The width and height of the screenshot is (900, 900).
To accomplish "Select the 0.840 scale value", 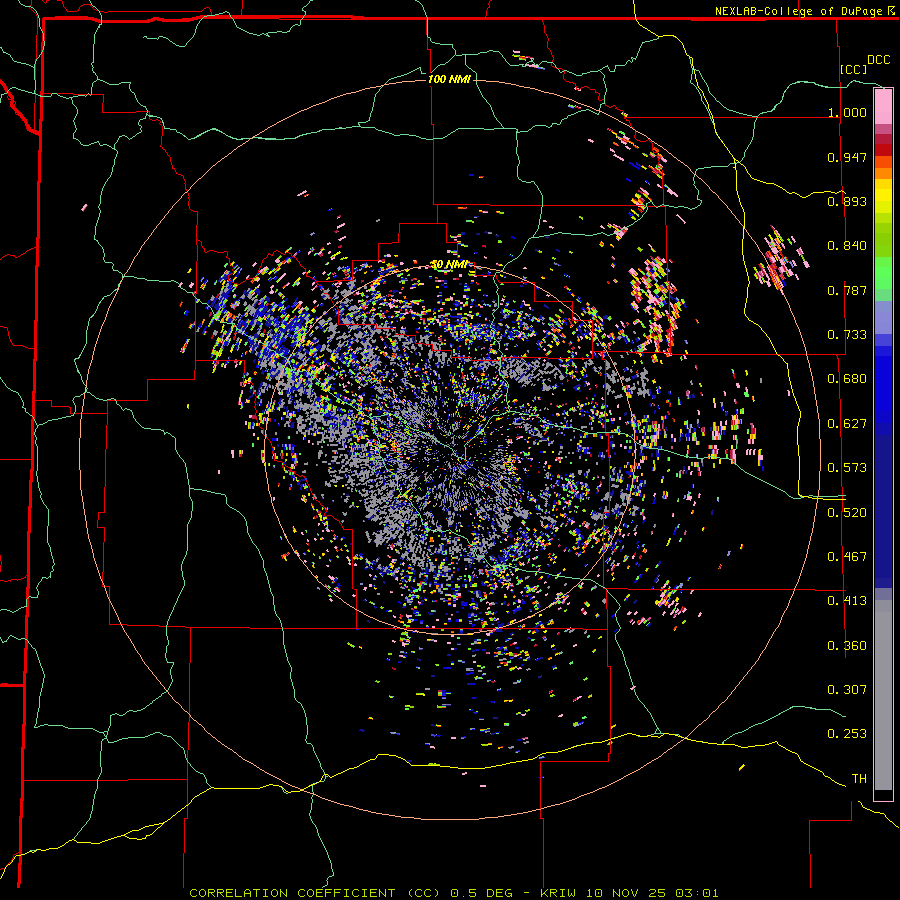I will coord(847,246).
